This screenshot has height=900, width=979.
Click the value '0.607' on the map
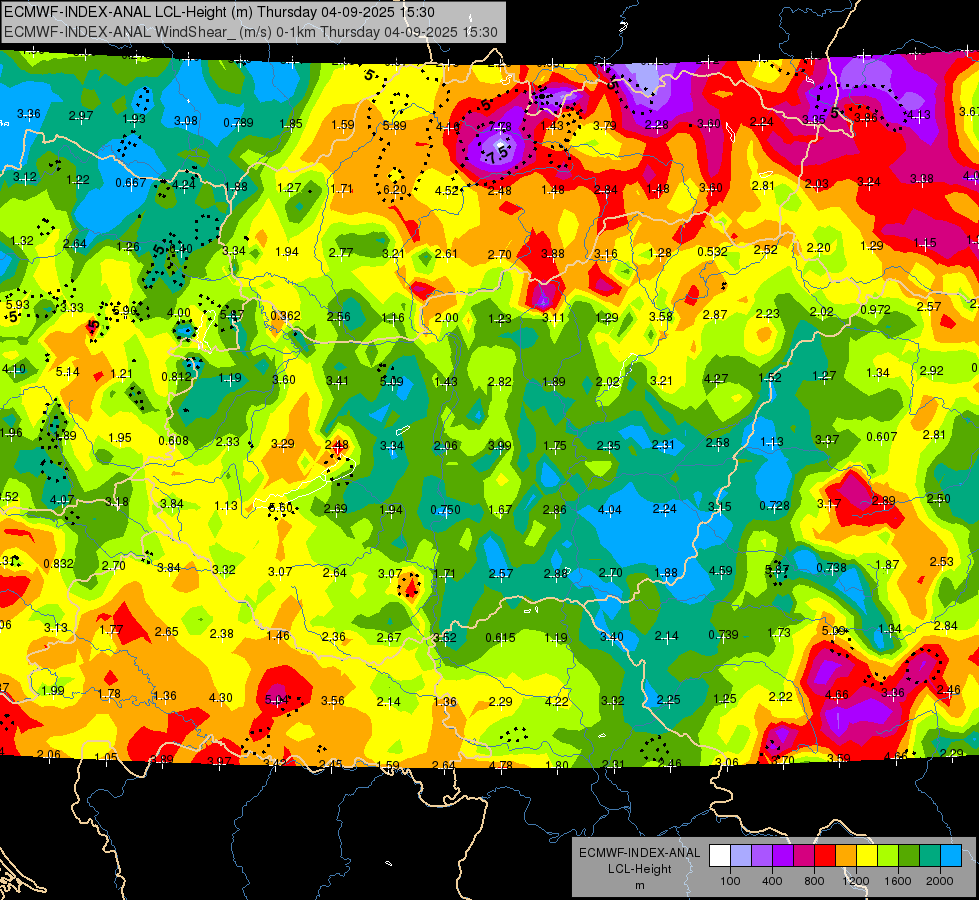pyautogui.click(x=882, y=437)
